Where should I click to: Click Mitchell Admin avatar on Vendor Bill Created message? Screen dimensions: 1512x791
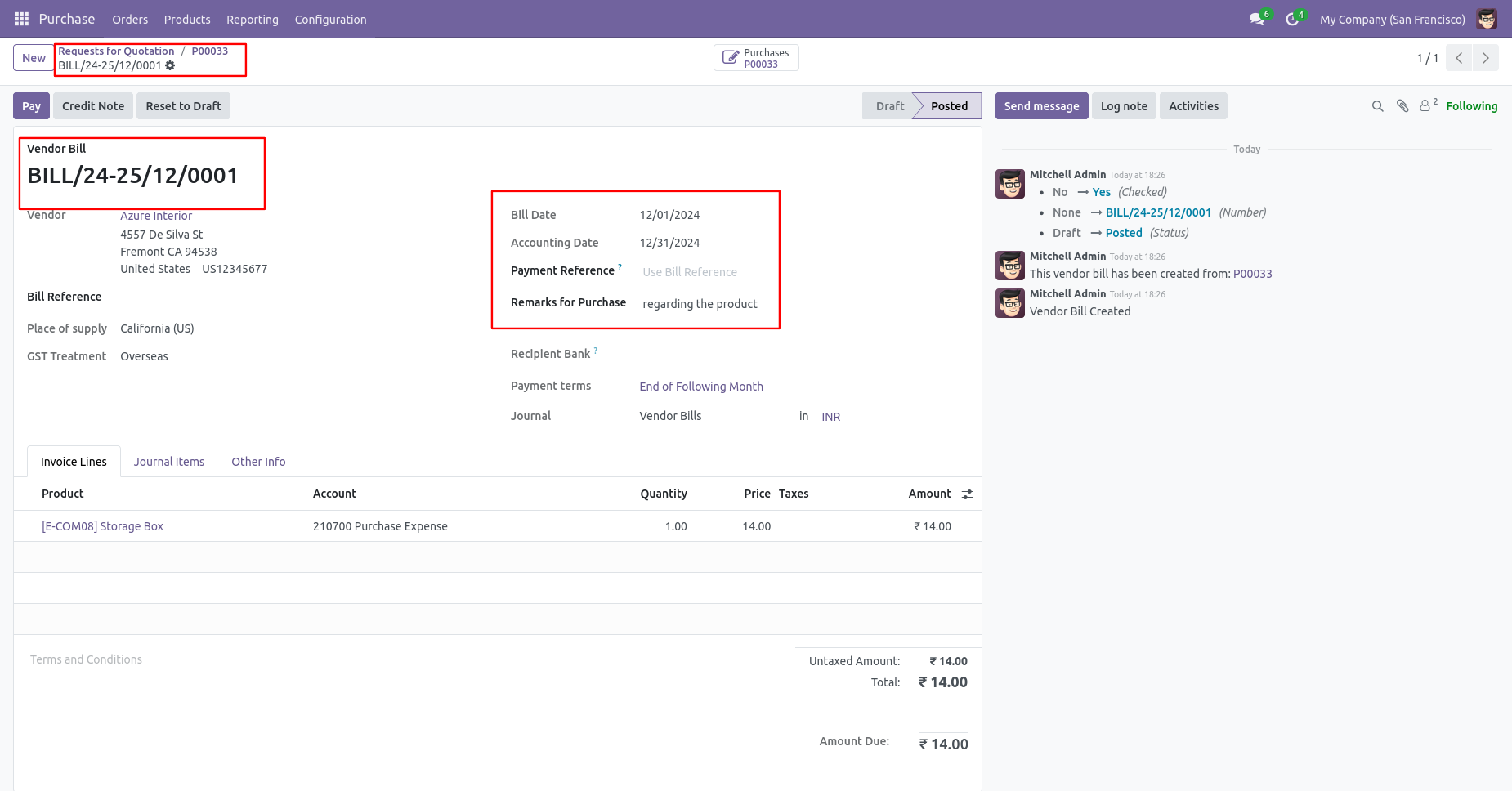click(1010, 303)
